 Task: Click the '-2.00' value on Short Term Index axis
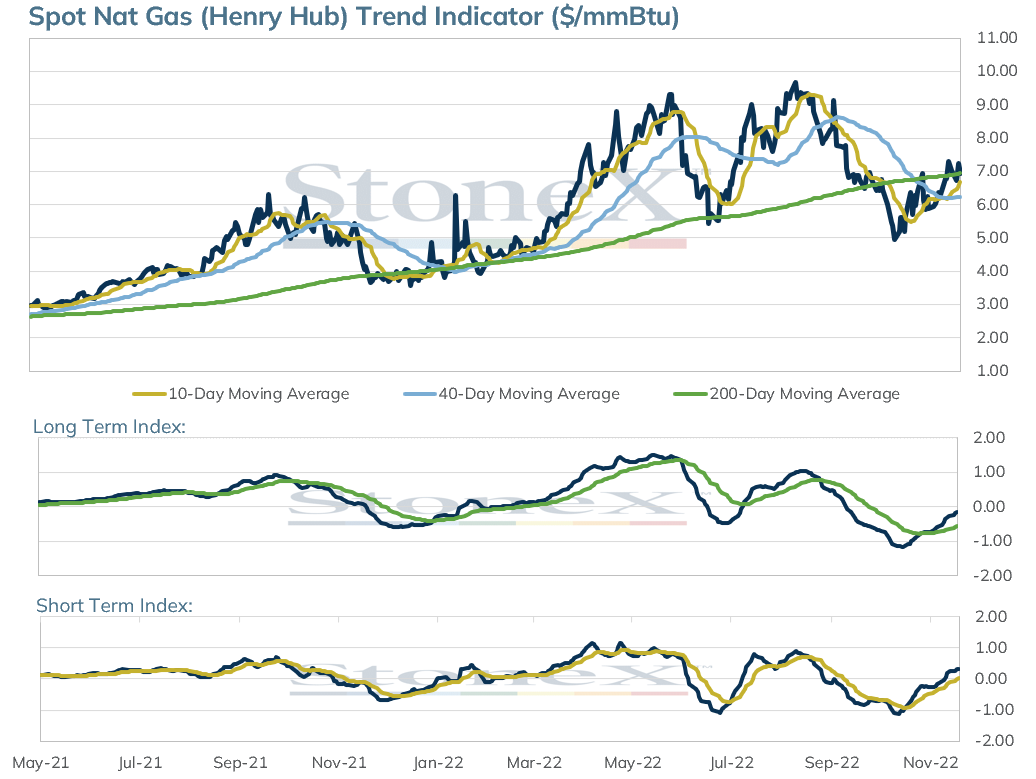[994, 741]
